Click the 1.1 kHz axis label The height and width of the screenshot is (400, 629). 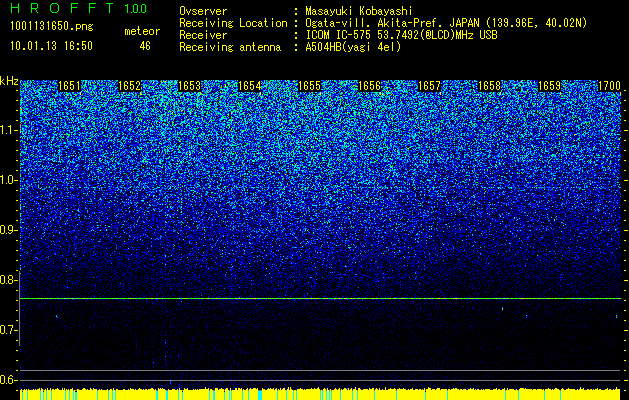(x=9, y=130)
